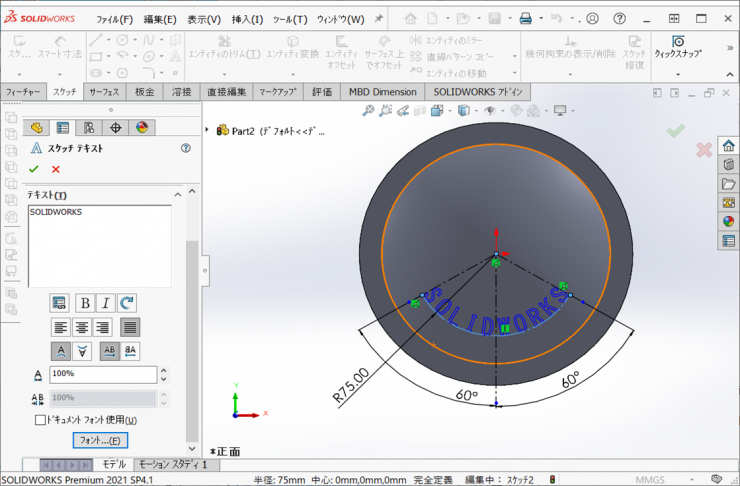Toggle horizontal text direction AB
740x486 pixels.
point(109,351)
